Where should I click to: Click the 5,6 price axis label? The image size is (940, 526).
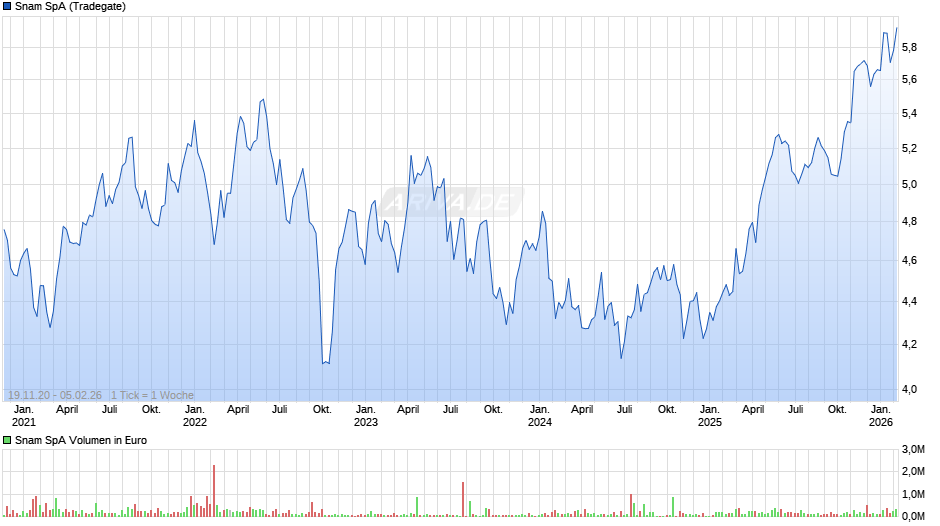(x=909, y=80)
